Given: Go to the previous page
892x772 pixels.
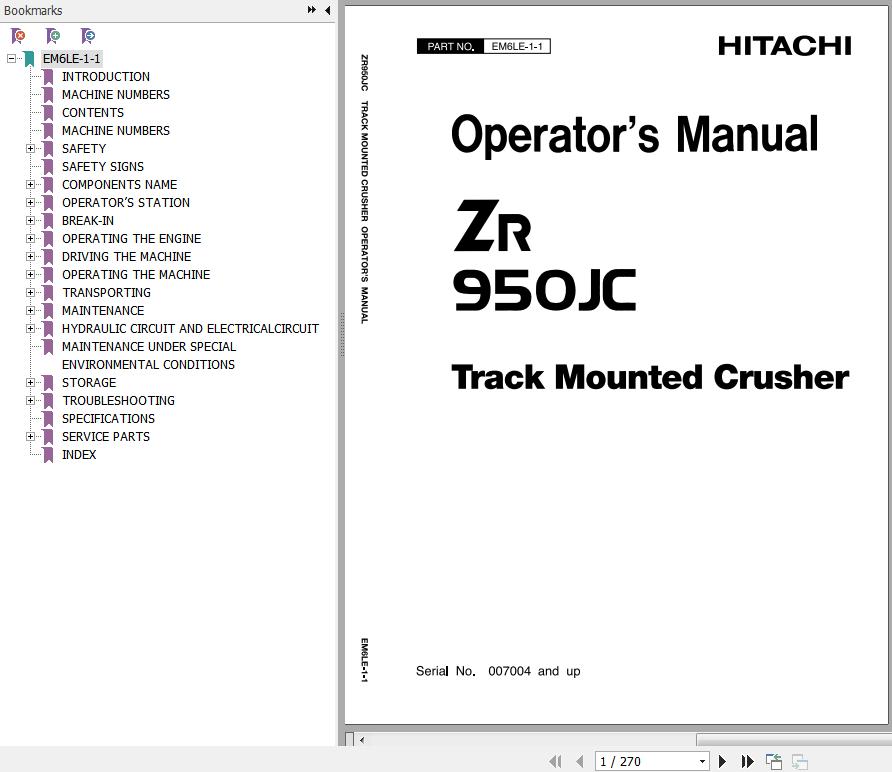Looking at the screenshot, I should pyautogui.click(x=580, y=761).
